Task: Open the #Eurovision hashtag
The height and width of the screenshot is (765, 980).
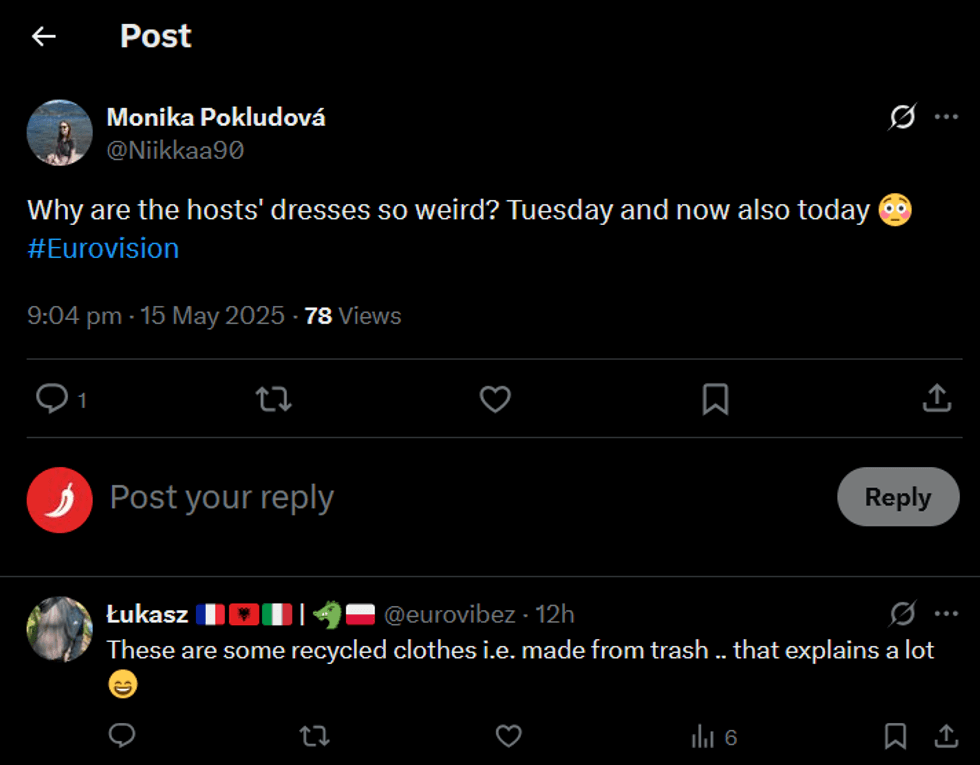Action: [103, 248]
